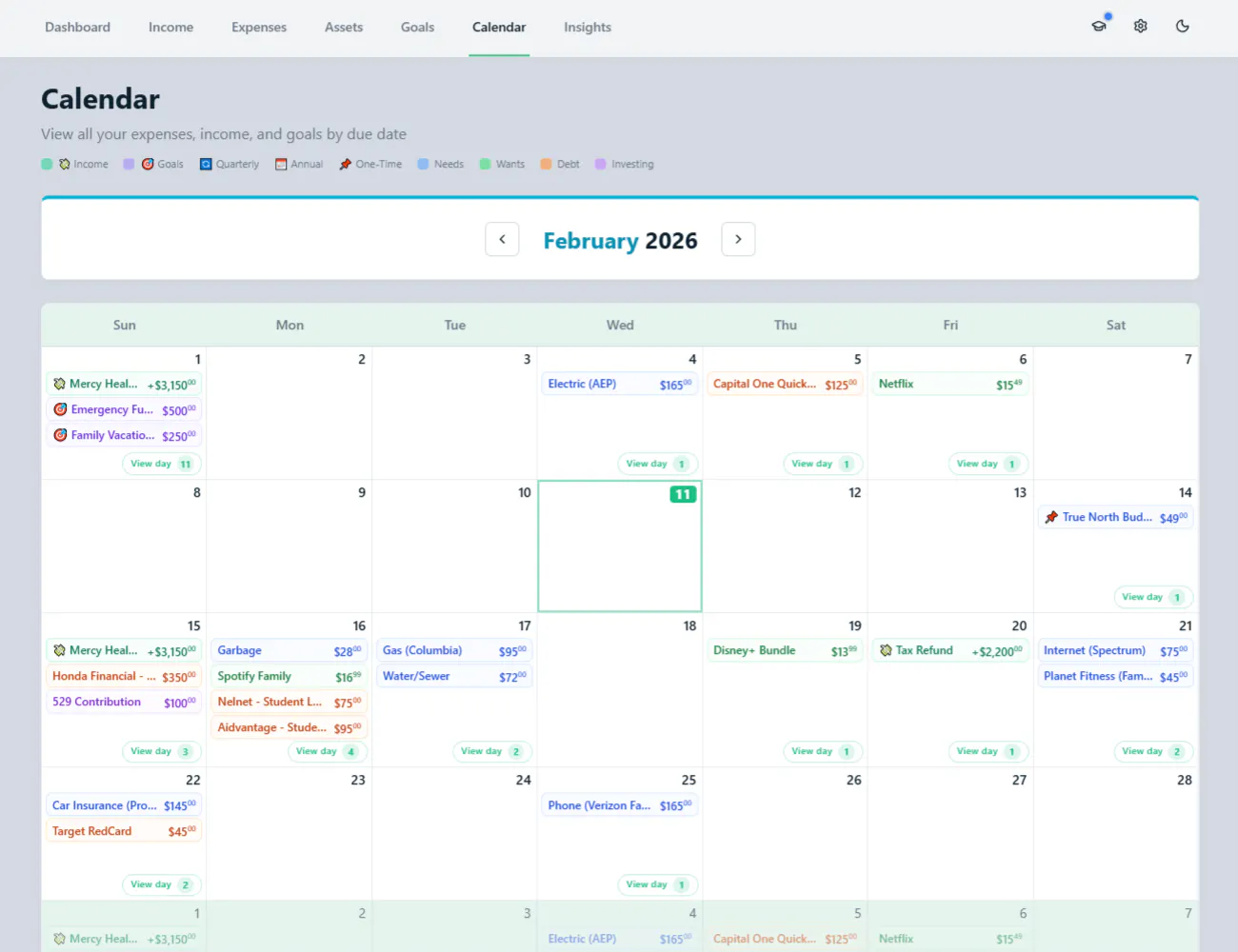This screenshot has height=952, width=1238.
Task: Navigate to the Goals tab
Action: click(417, 28)
